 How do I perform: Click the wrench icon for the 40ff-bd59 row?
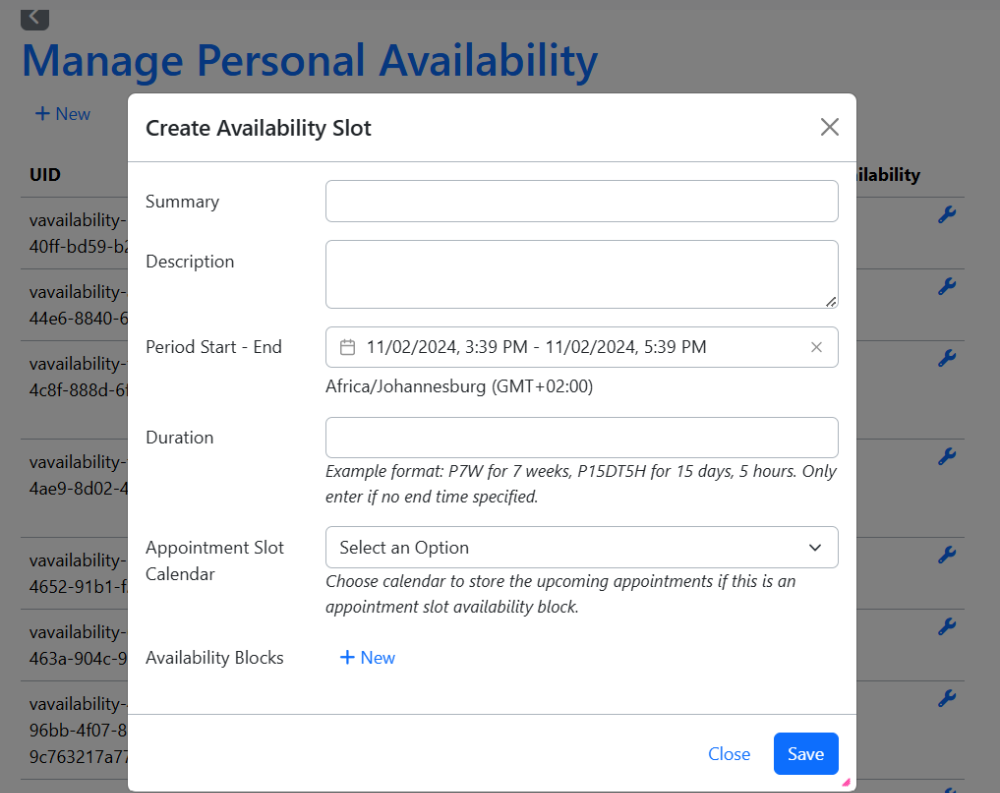[x=946, y=215]
